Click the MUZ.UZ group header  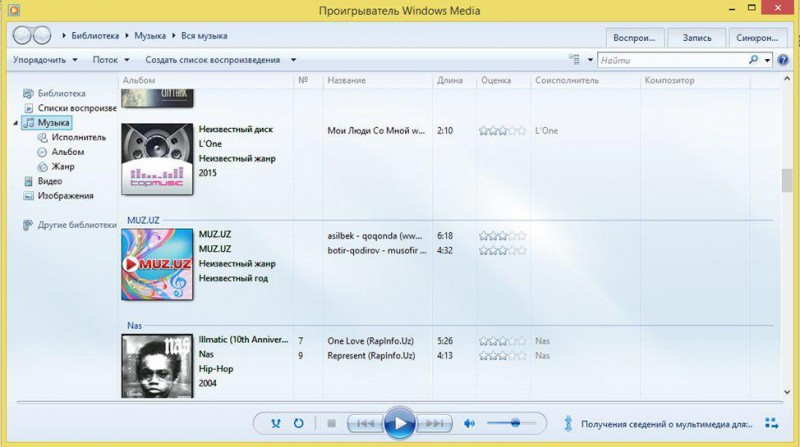[143, 220]
